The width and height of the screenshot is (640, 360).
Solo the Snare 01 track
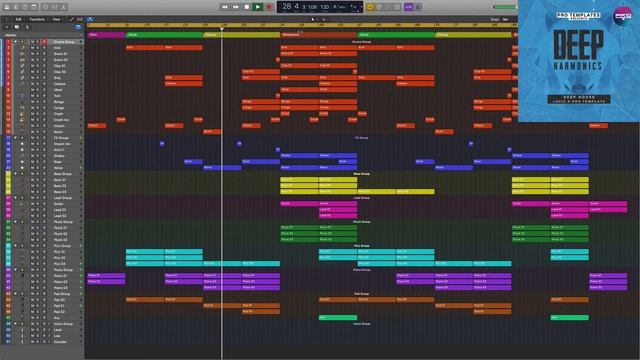click(x=38, y=53)
